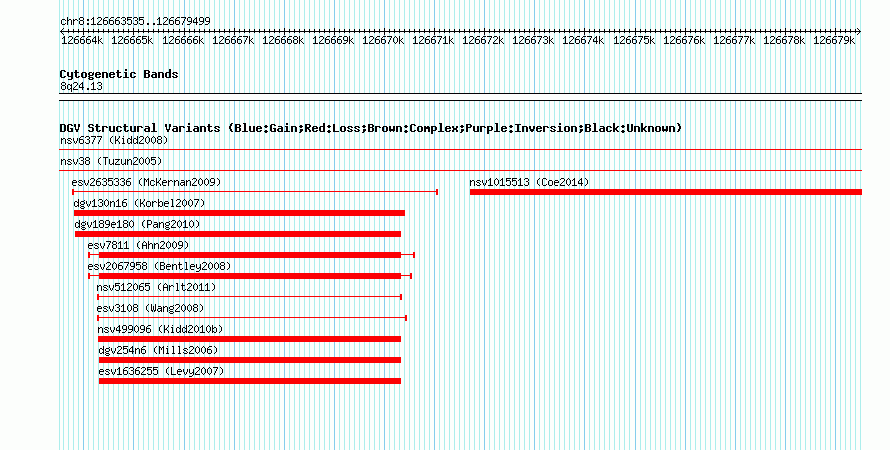The width and height of the screenshot is (890, 450).
Task: Click the red bar under dgv189e180
Action: click(238, 234)
